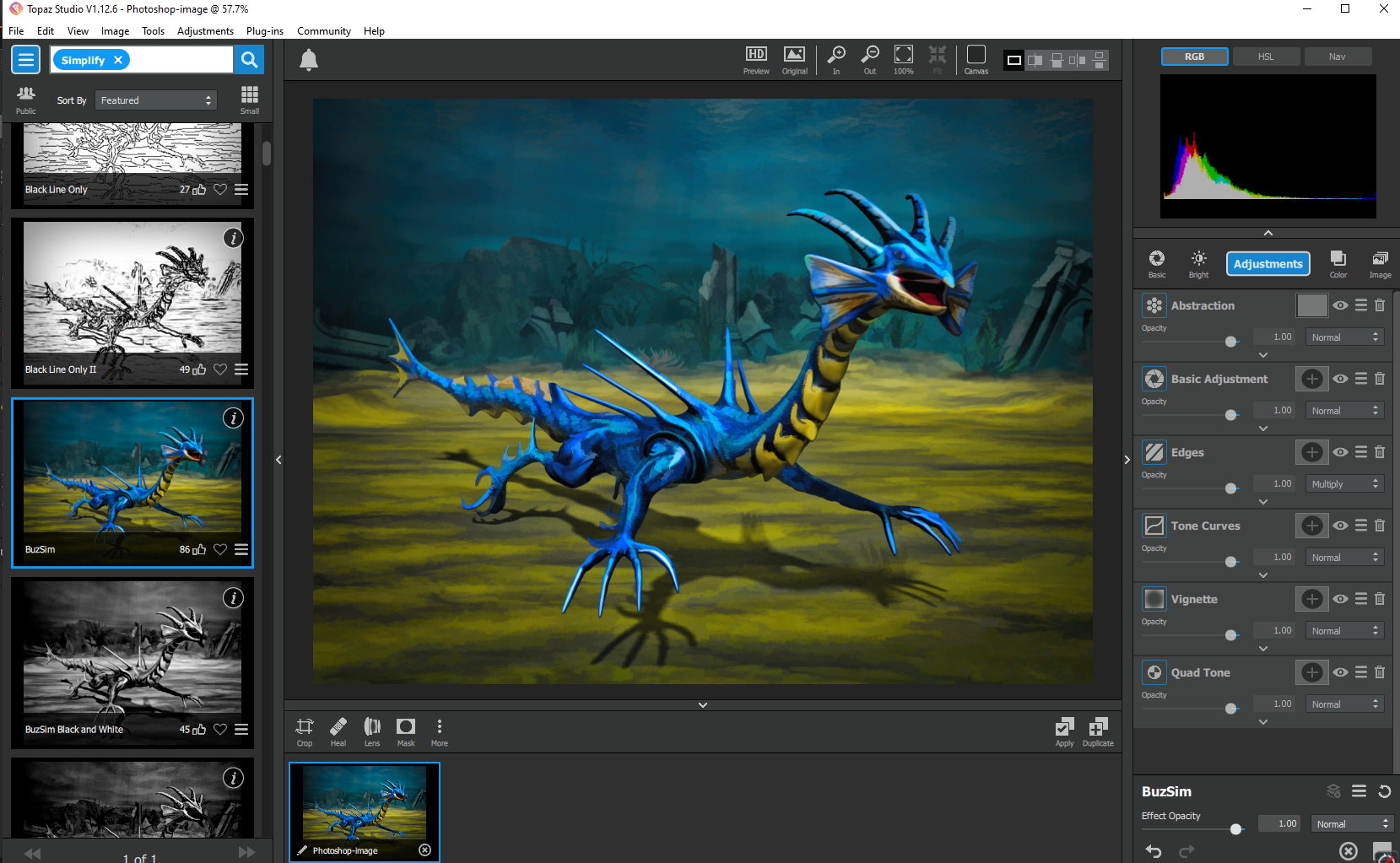Open the Sort By Featured dropdown
This screenshot has width=1400, height=863.
pyautogui.click(x=156, y=100)
